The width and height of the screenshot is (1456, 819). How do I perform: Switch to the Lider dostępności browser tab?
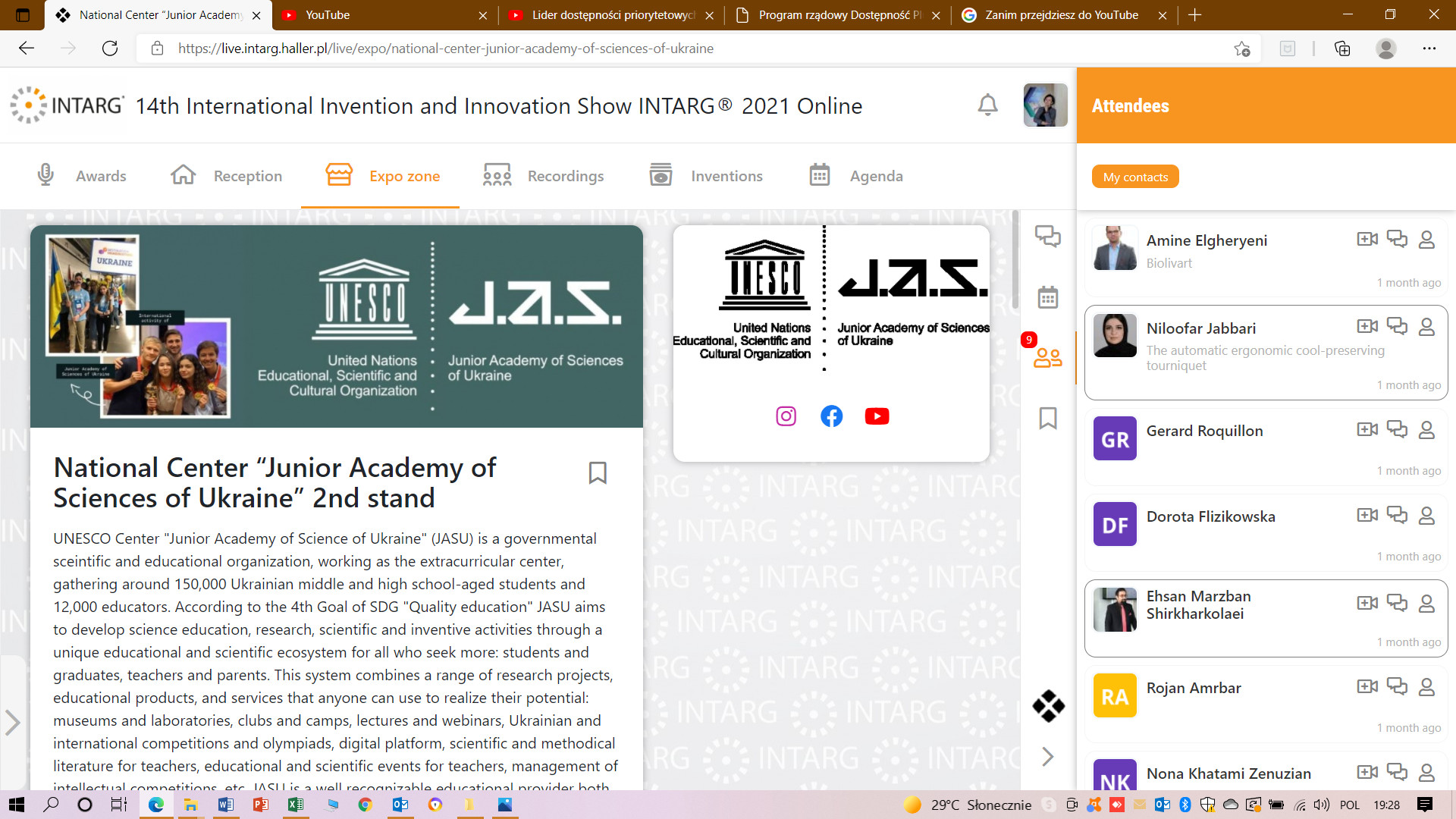pyautogui.click(x=610, y=15)
